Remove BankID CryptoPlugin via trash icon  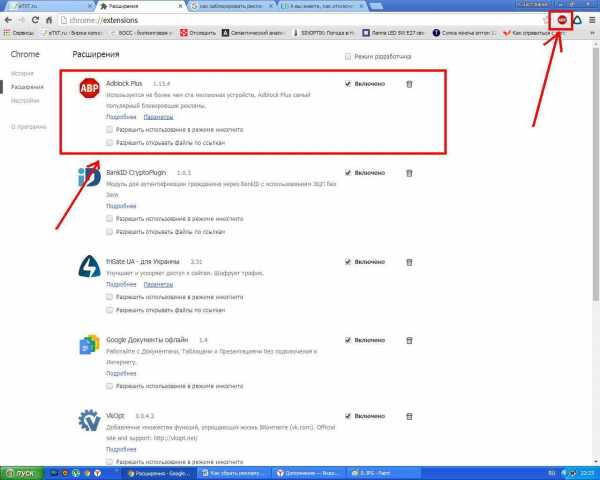(x=409, y=173)
